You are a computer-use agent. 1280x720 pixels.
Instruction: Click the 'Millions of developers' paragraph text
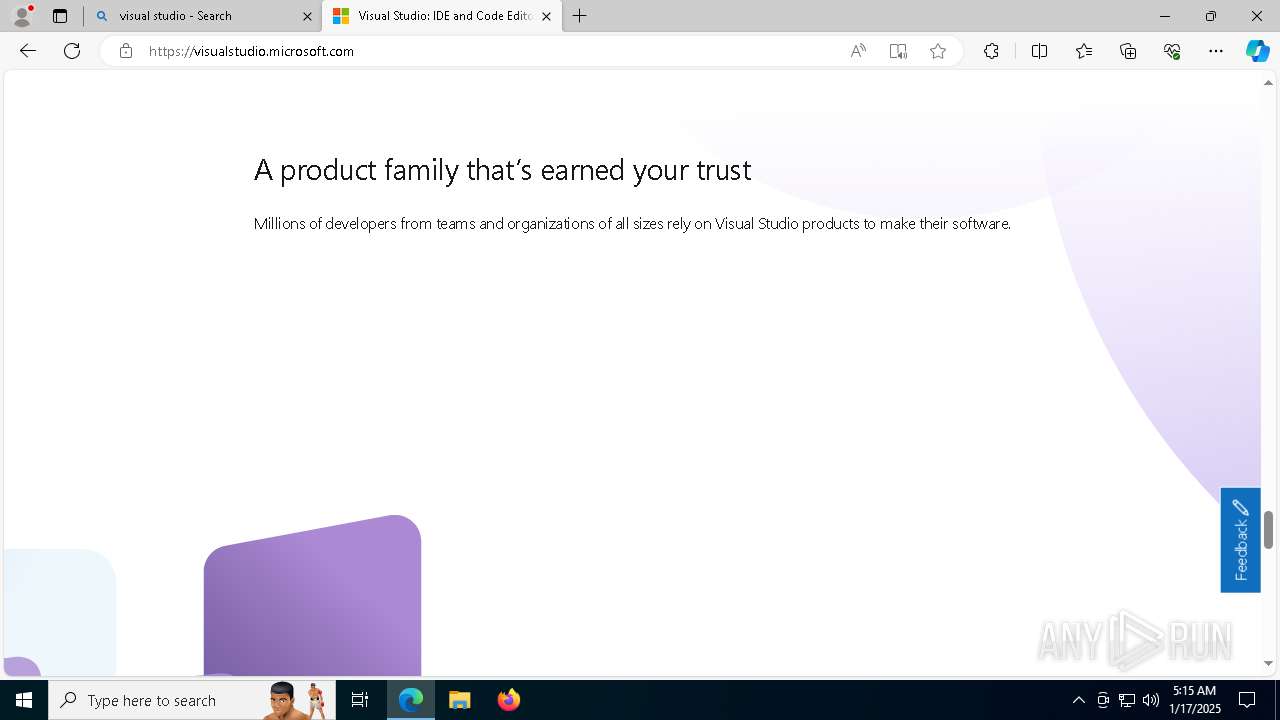632,223
